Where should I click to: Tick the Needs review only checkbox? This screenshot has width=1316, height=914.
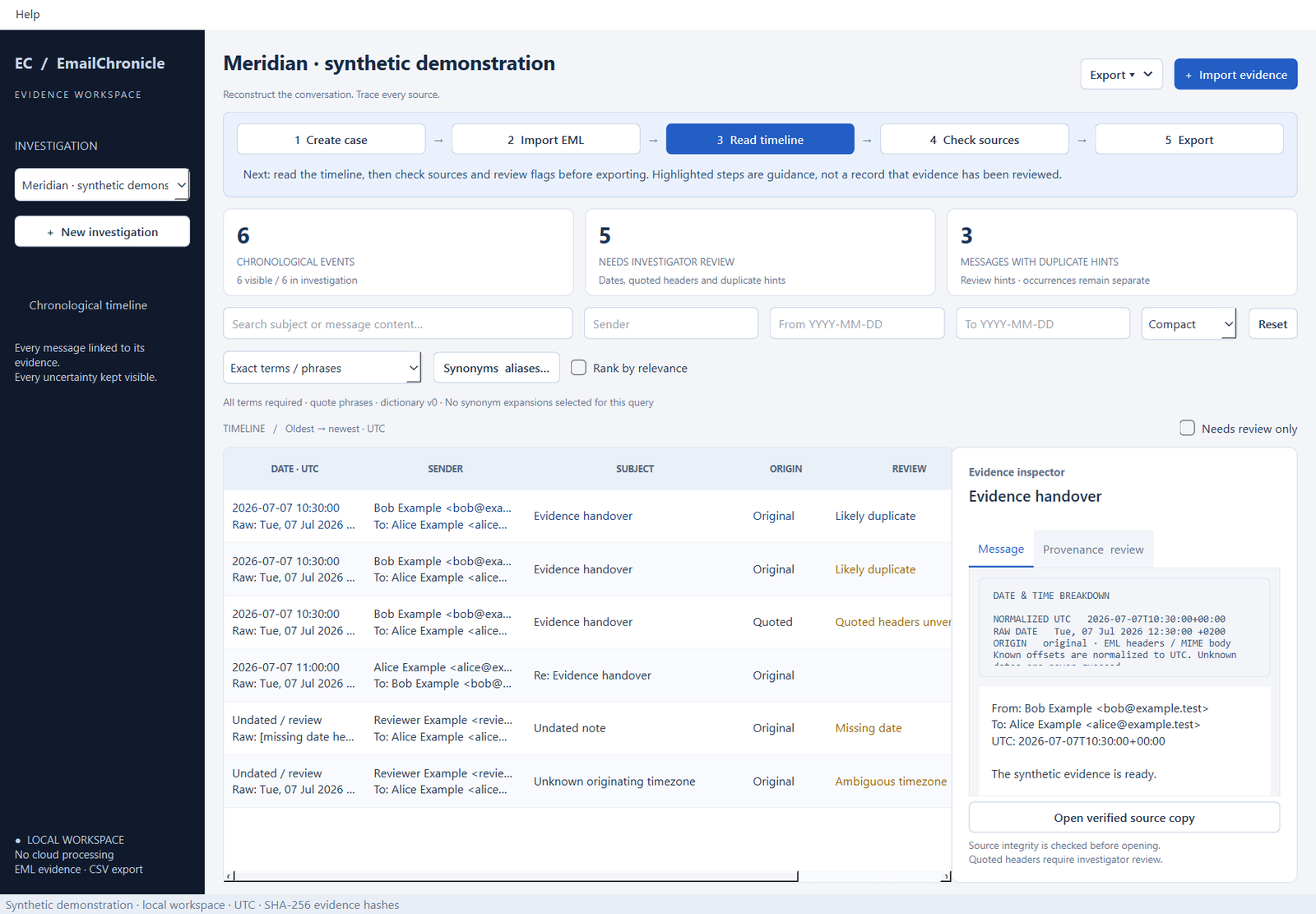pos(1187,428)
